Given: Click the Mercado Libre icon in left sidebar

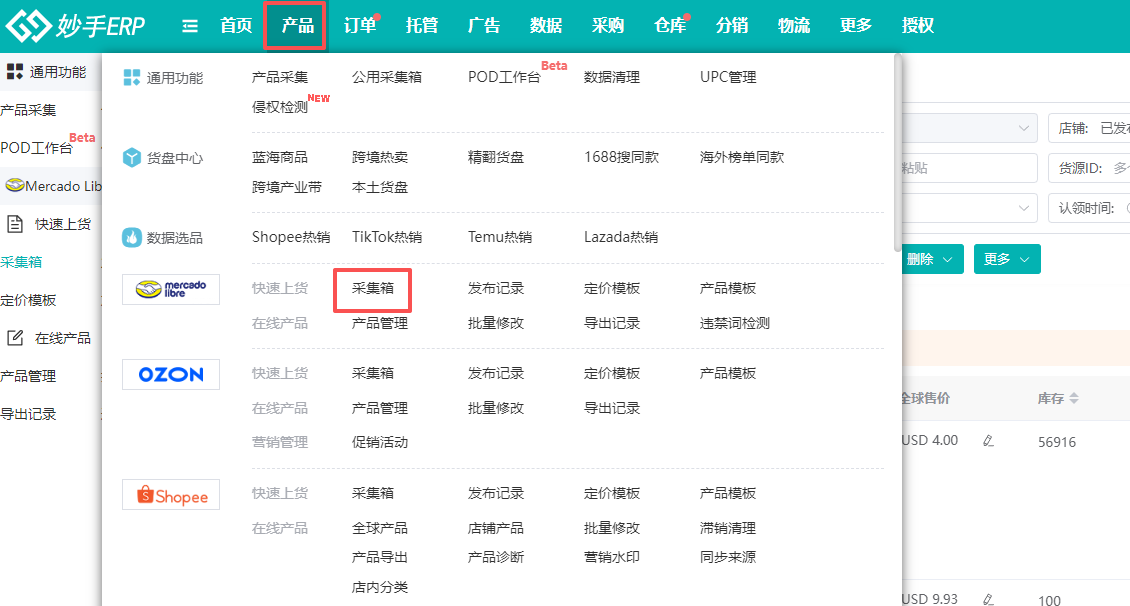Looking at the screenshot, I should click(x=14, y=186).
